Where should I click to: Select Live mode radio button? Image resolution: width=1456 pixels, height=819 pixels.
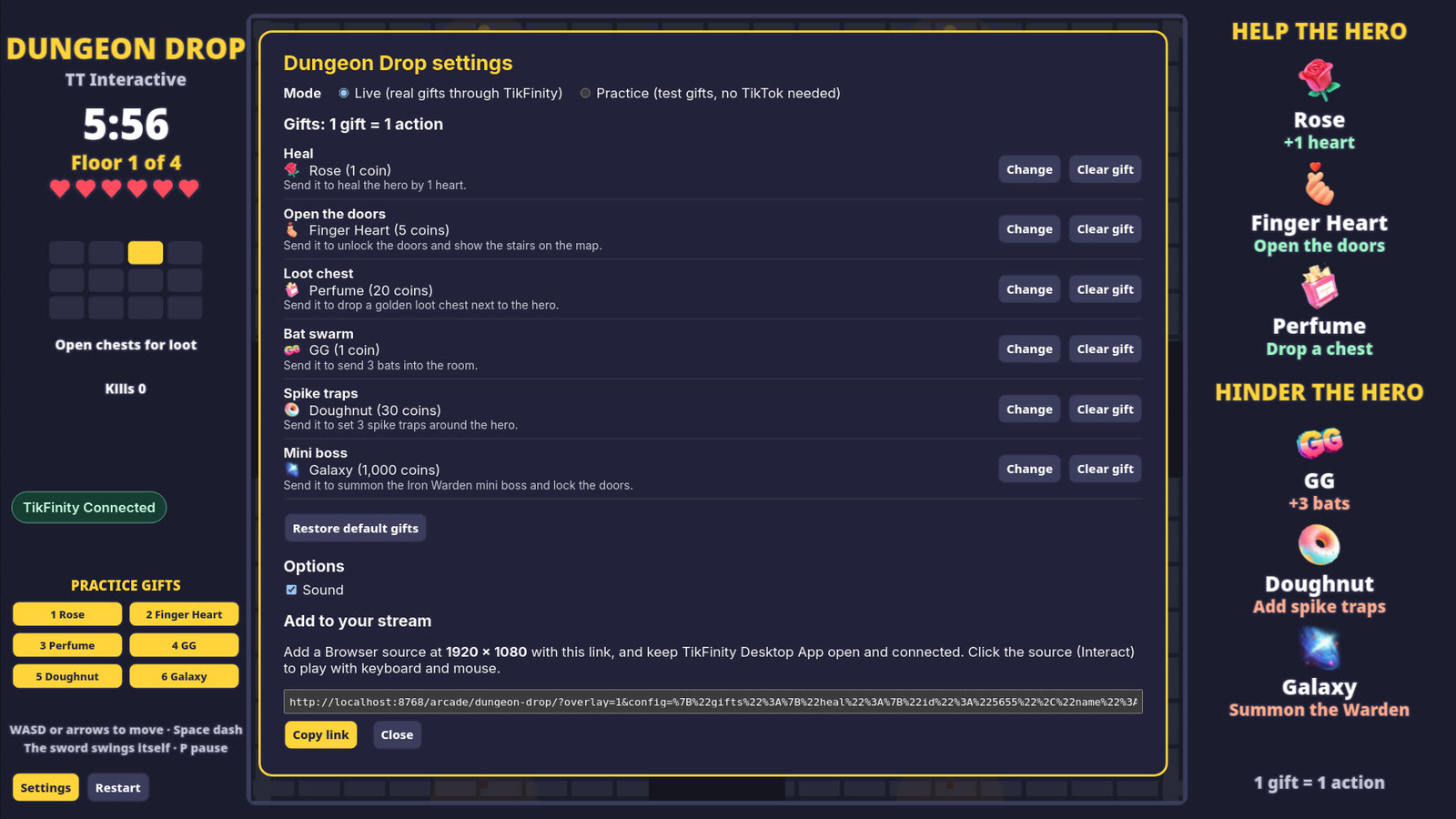pos(343,93)
